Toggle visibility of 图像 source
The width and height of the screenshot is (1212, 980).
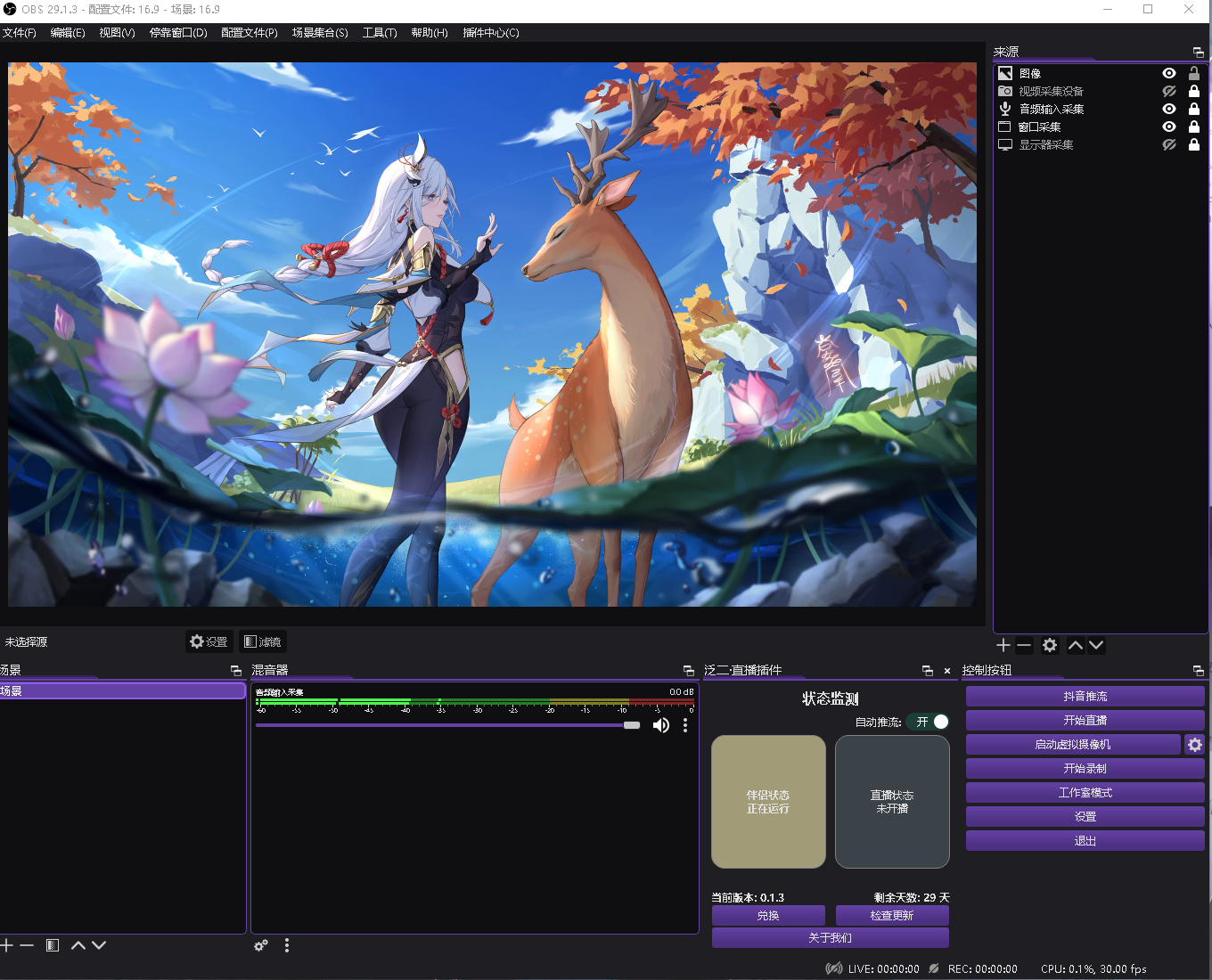(x=1169, y=73)
